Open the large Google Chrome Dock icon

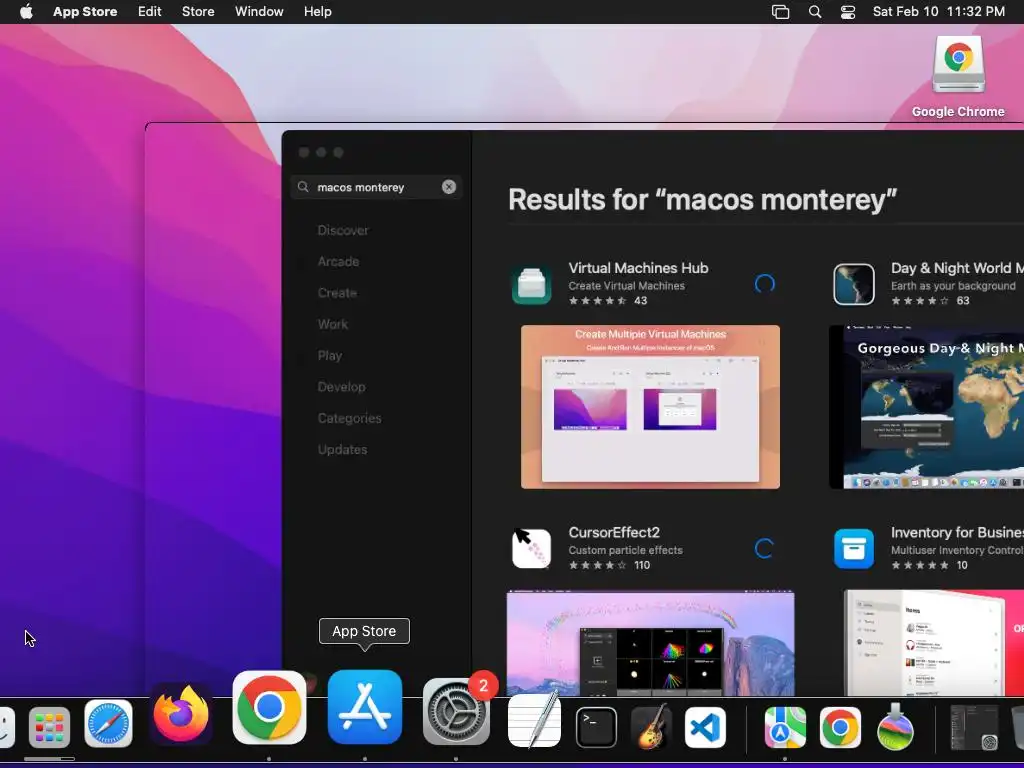pyautogui.click(x=269, y=707)
